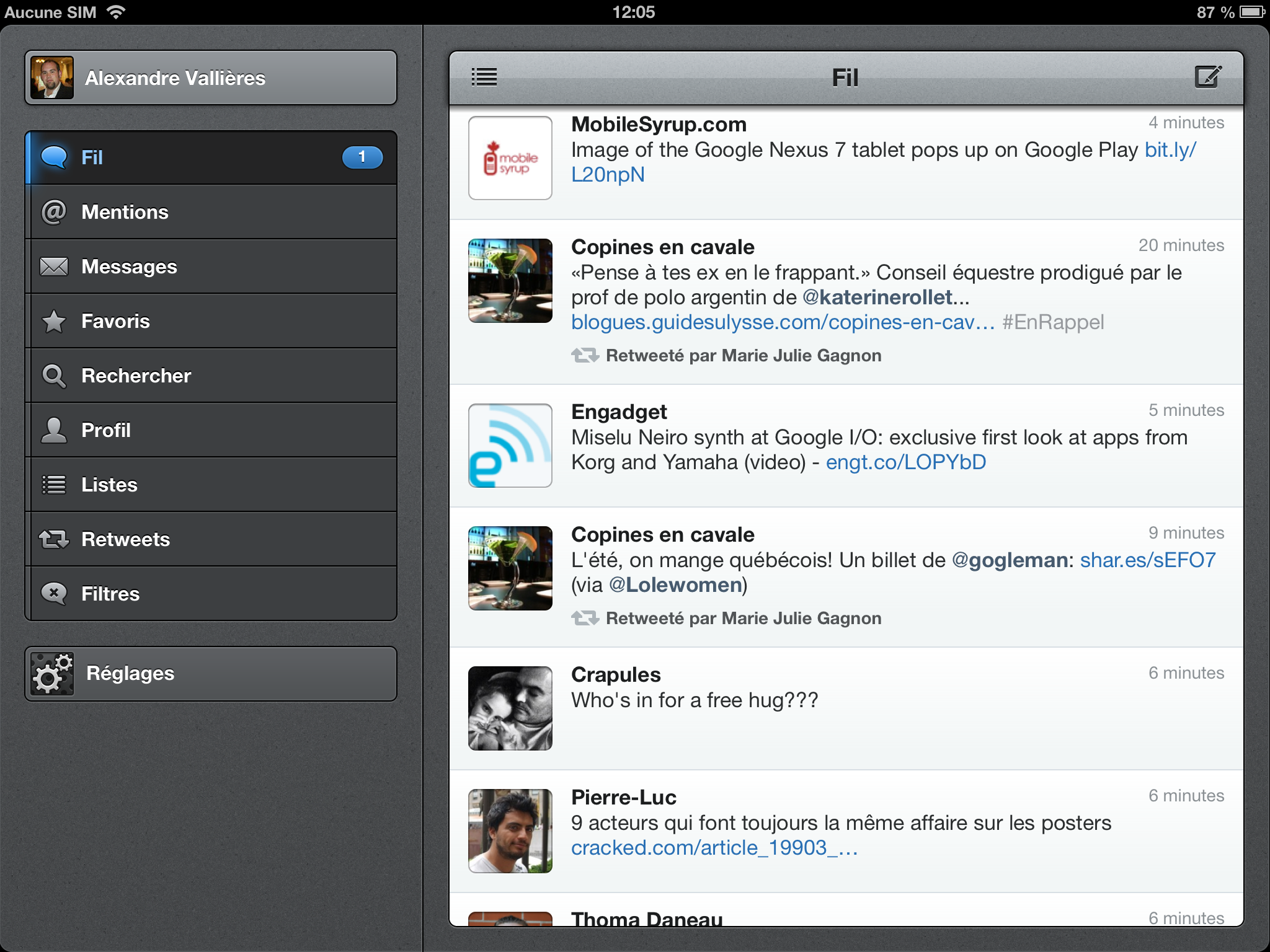
Task: Click the Retweets arrows icon
Action: [x=54, y=539]
